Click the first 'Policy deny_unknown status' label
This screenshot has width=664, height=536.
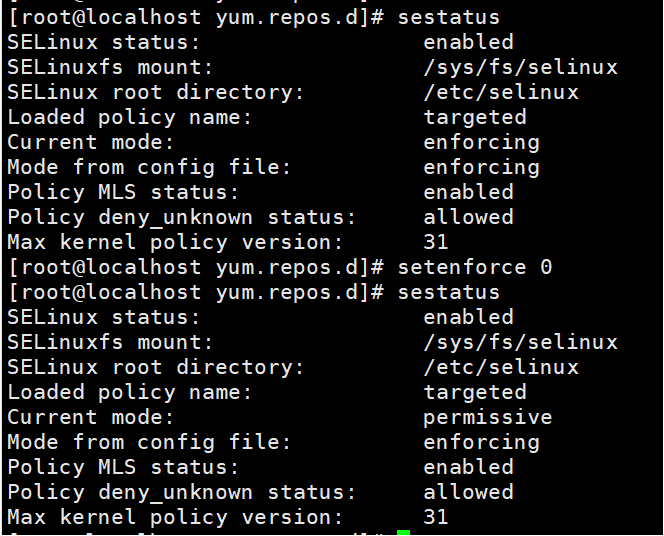(x=181, y=218)
